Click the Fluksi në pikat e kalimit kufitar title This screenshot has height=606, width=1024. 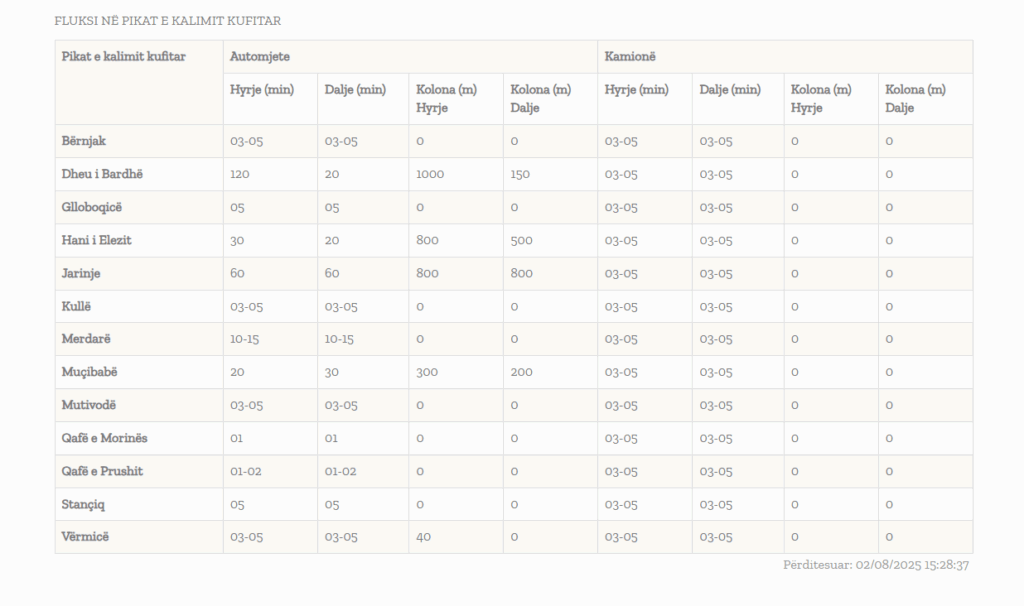tap(167, 21)
